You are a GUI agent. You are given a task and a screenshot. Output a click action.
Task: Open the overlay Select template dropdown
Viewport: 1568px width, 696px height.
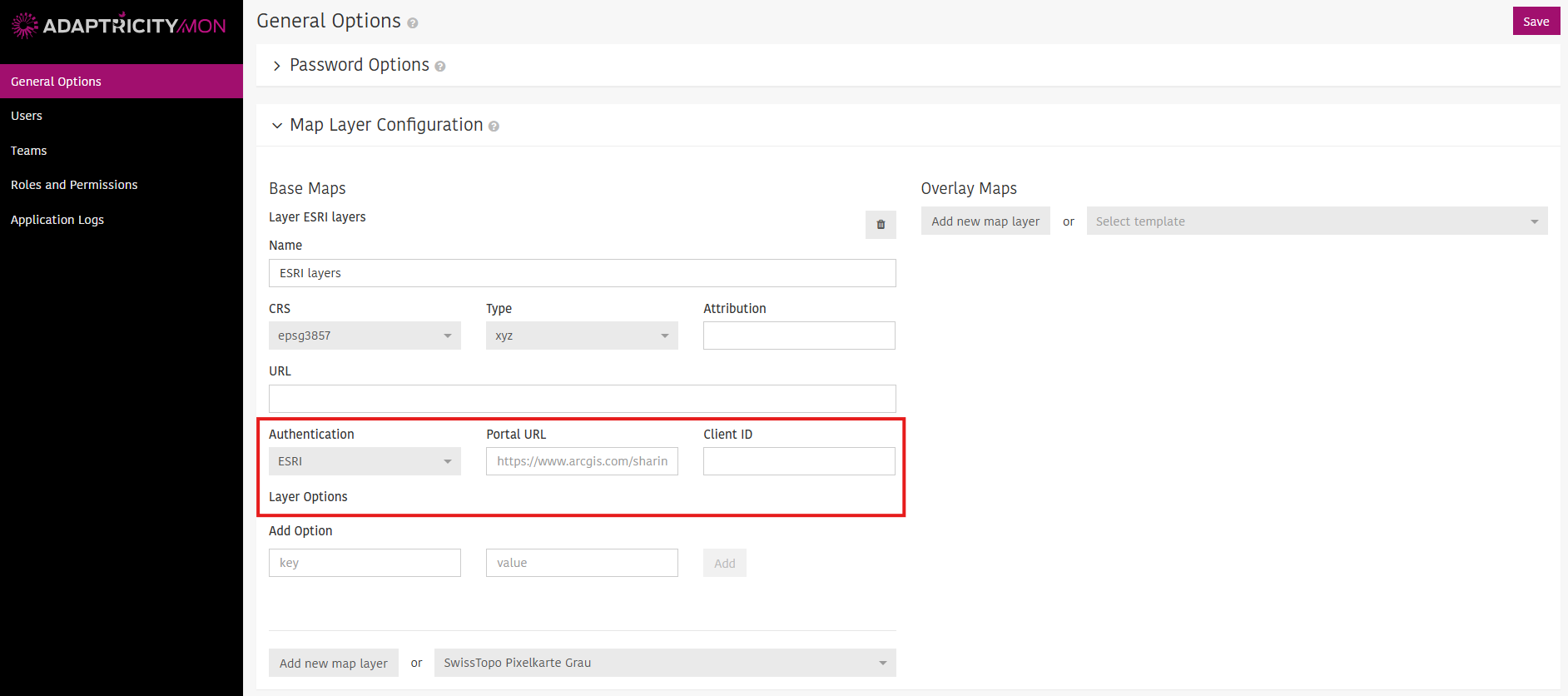tap(1317, 221)
